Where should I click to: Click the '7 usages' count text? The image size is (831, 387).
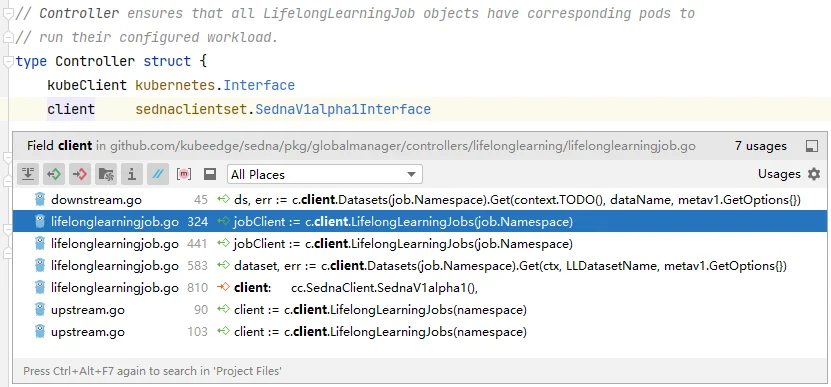point(761,146)
